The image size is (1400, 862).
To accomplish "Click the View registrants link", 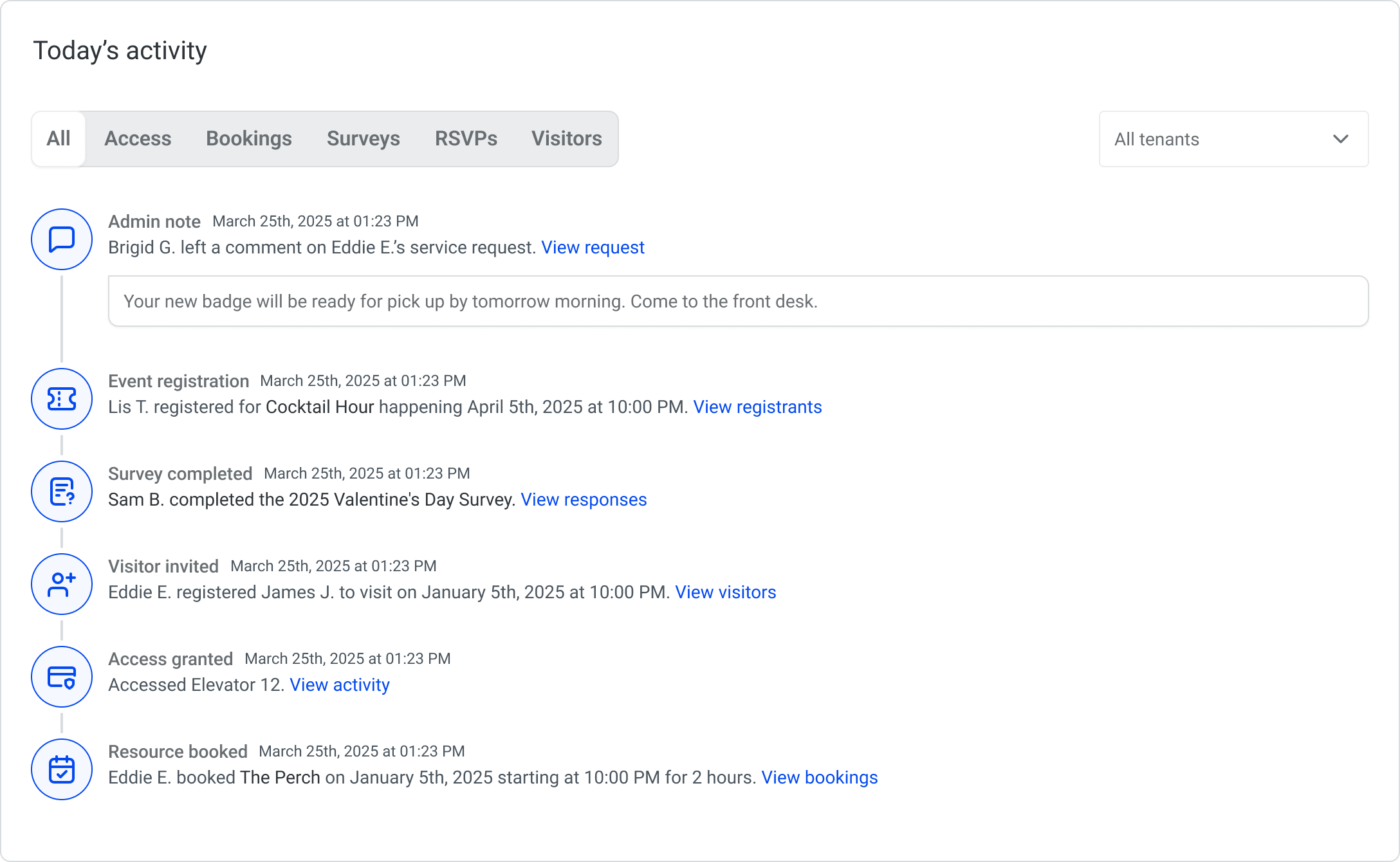I will tap(757, 407).
